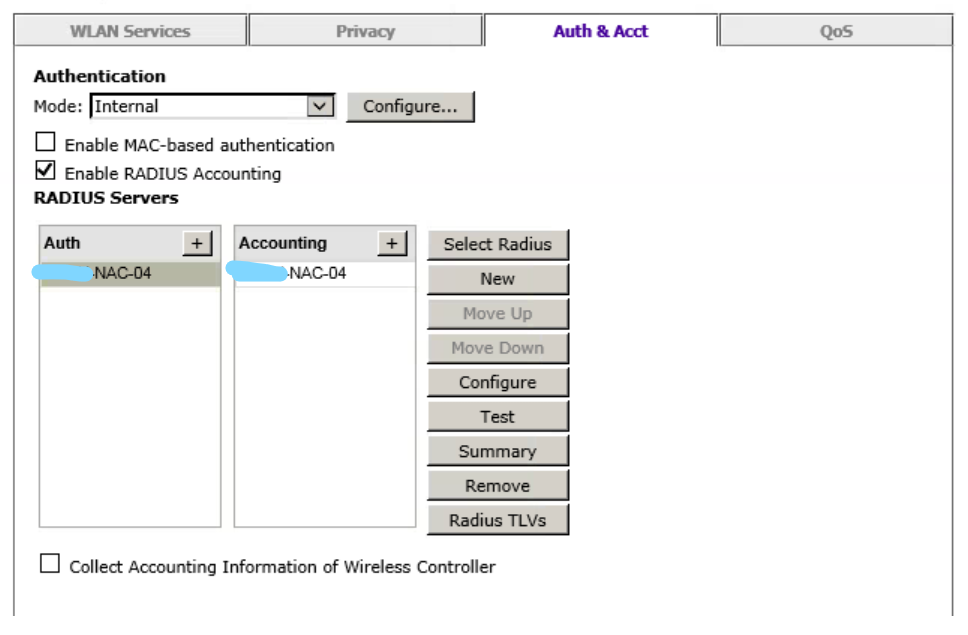This screenshot has width=968, height=635.
Task: Select the Auth & Acct tab
Action: click(x=600, y=31)
